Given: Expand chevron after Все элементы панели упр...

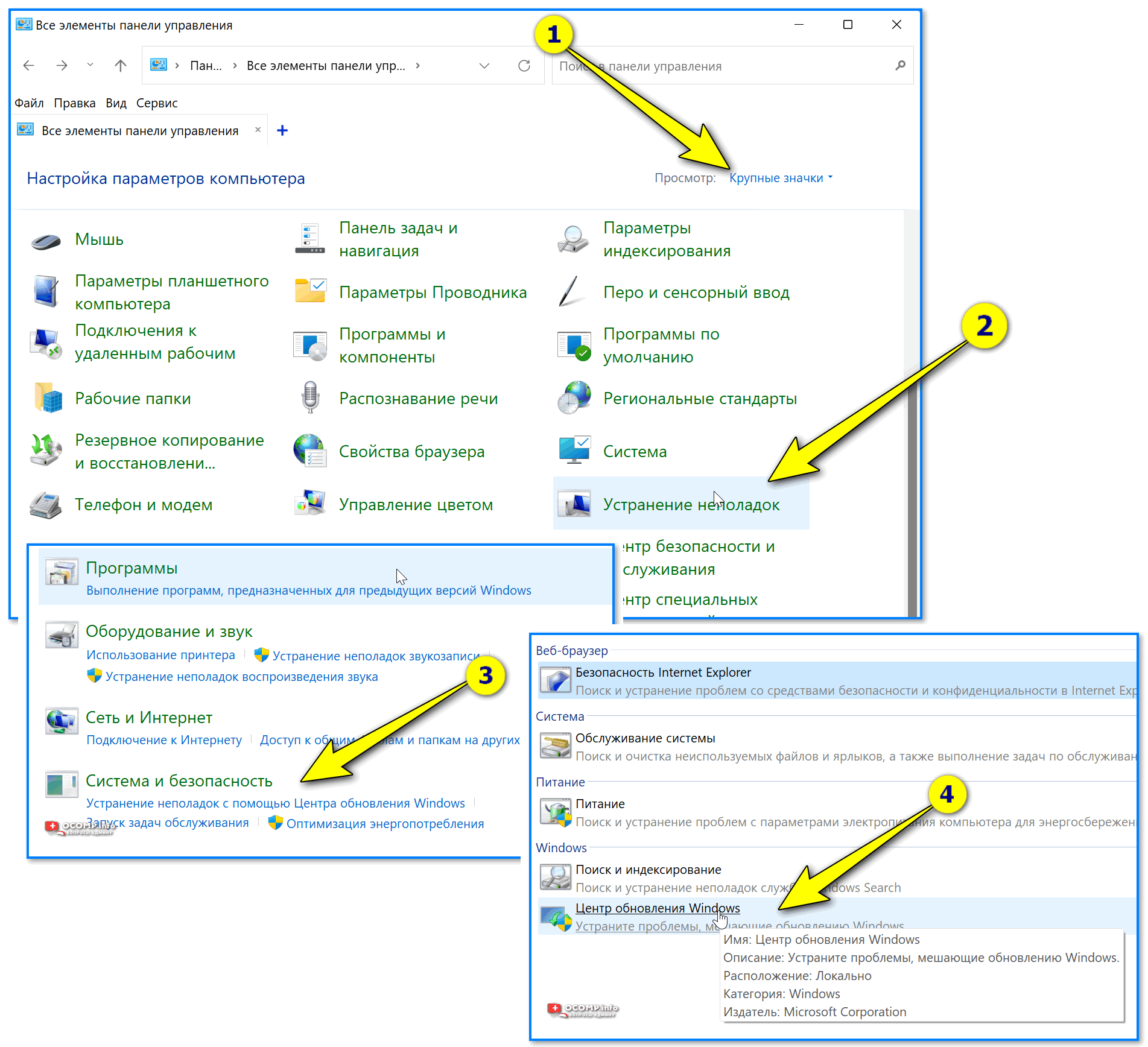Looking at the screenshot, I should point(417,65).
